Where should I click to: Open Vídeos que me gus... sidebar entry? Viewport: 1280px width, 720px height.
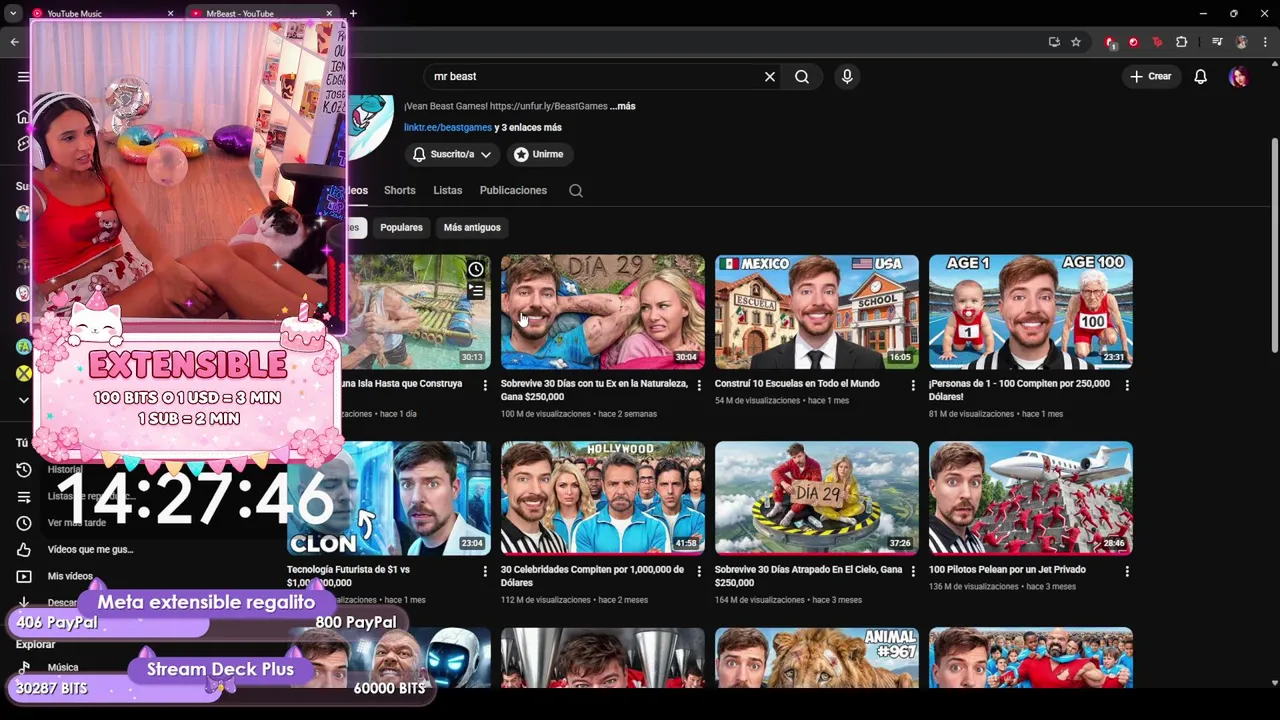(x=90, y=549)
